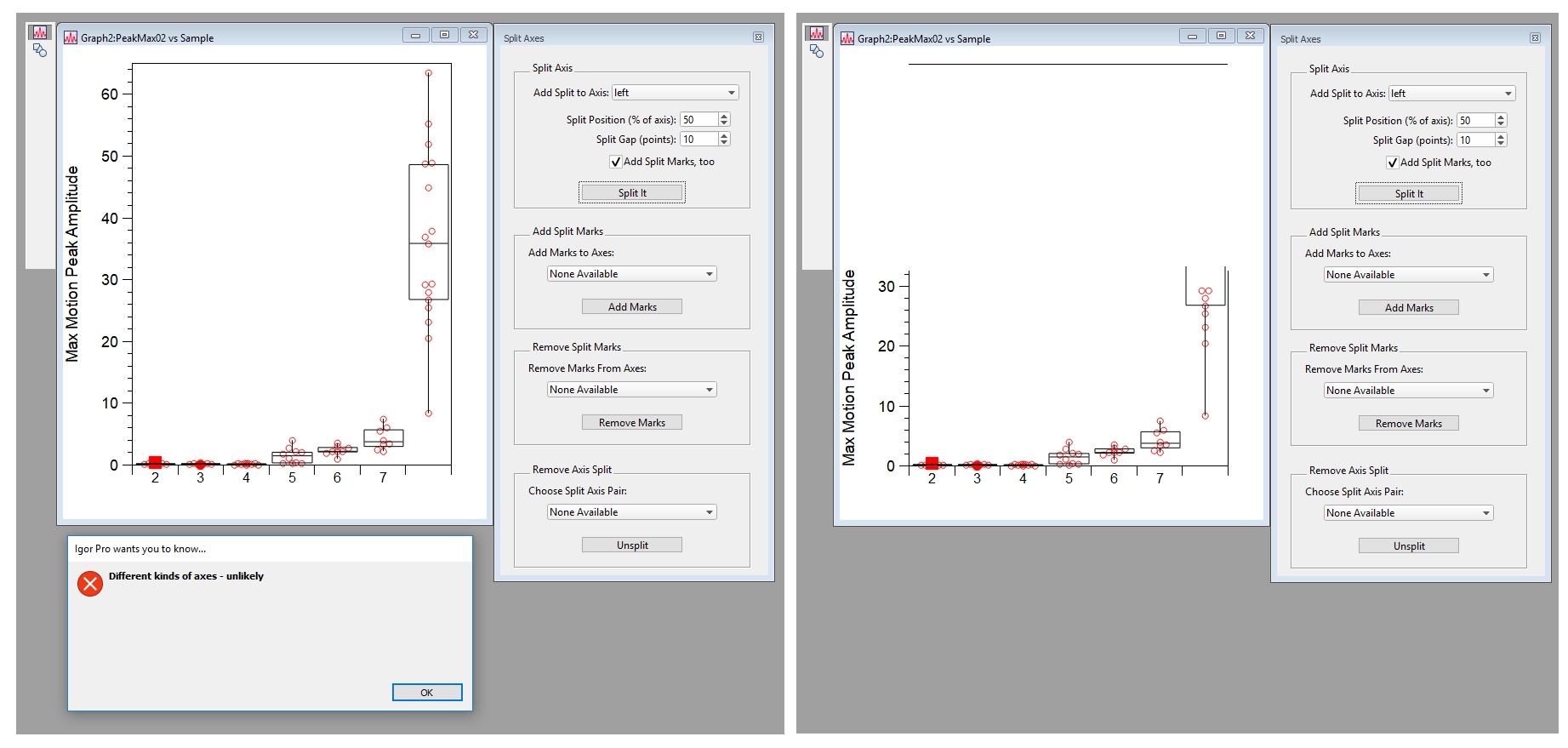1568x748 pixels.
Task: Open 'Add Split to Axis' dropdown beside the unsplit graph
Action: 675,93
